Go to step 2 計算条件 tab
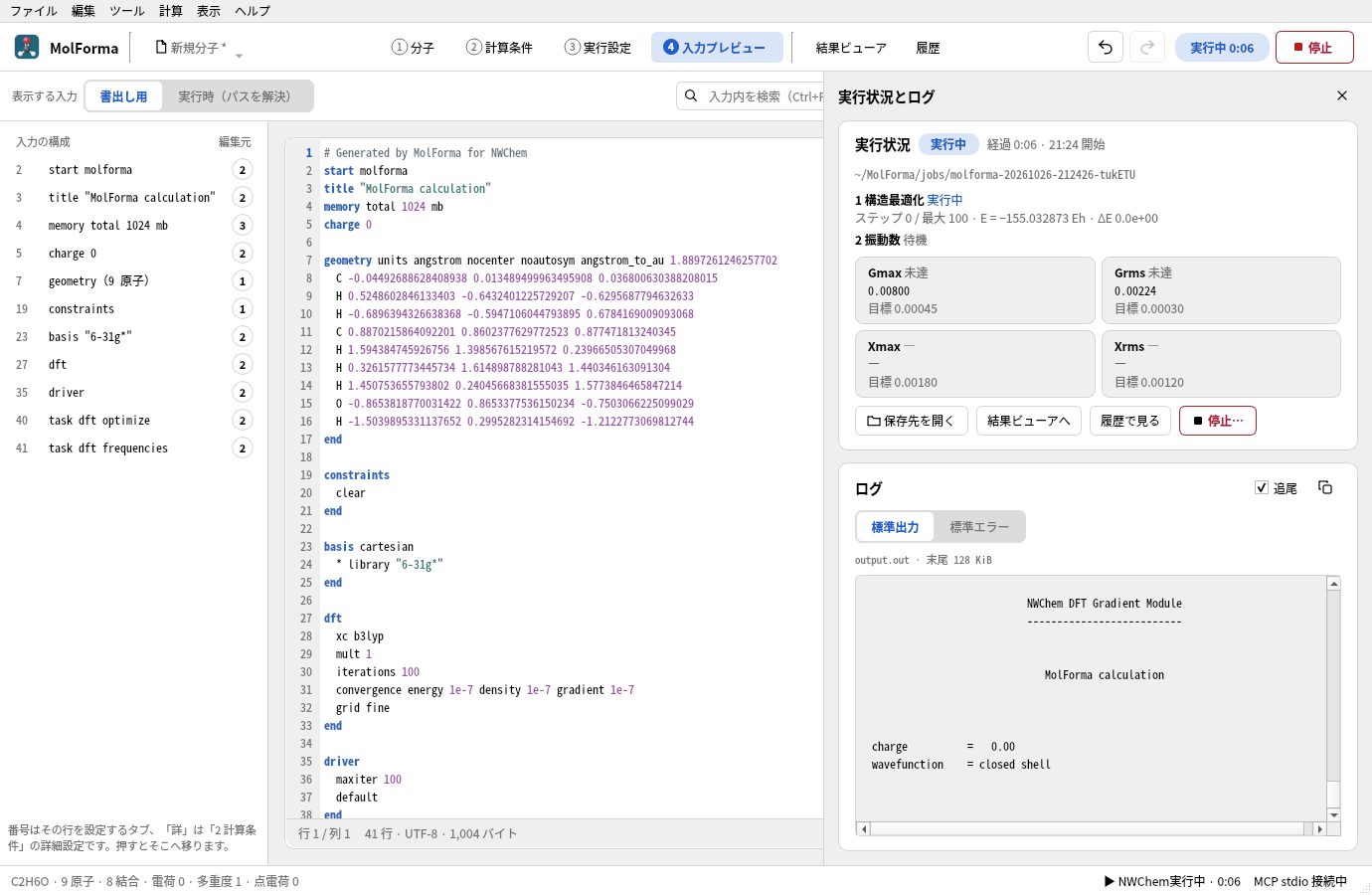1372x895 pixels. tap(499, 48)
